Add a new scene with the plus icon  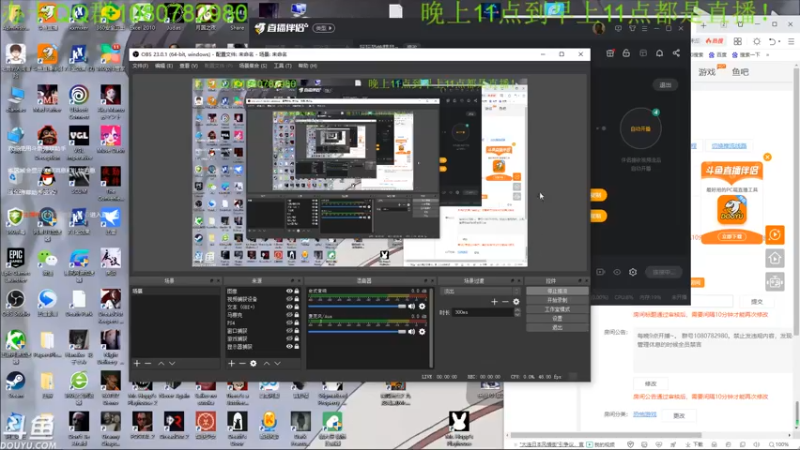point(137,363)
